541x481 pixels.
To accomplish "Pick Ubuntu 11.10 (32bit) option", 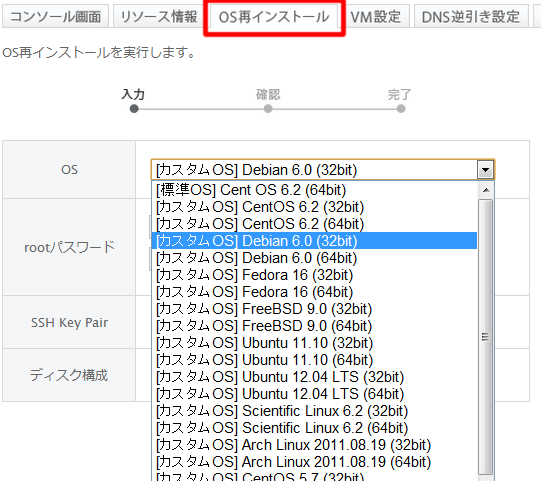I will click(314, 343).
